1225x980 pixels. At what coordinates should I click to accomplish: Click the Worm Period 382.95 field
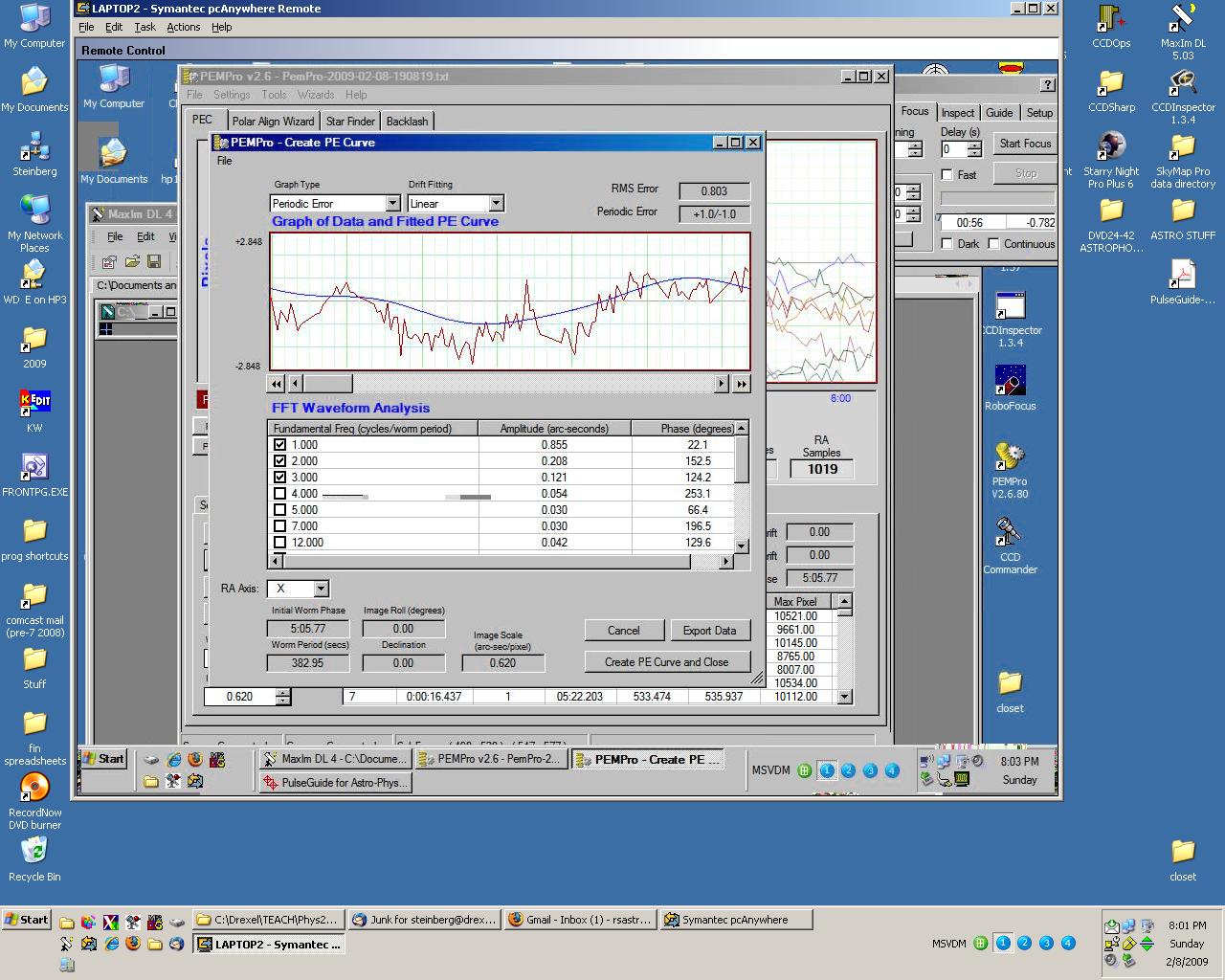click(307, 663)
